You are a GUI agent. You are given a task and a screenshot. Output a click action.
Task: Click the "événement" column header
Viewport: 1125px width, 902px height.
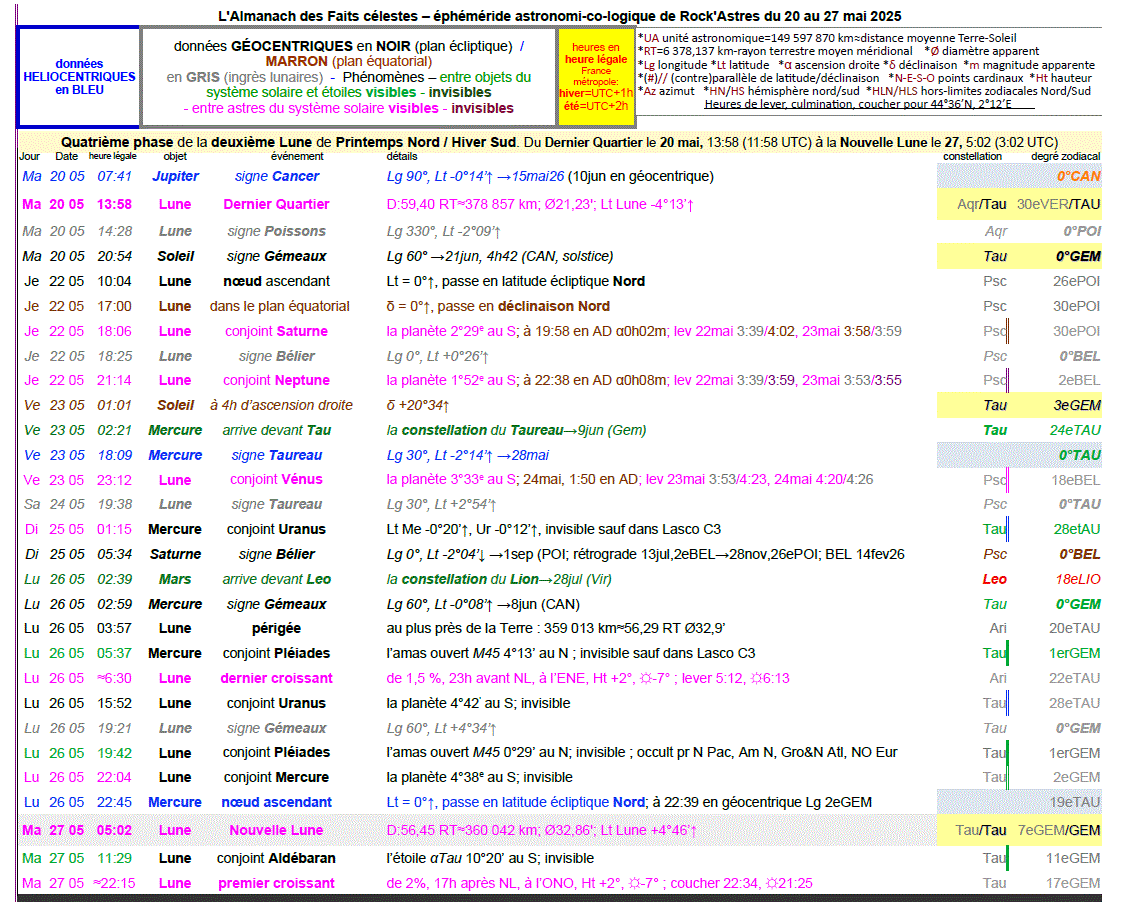297,156
